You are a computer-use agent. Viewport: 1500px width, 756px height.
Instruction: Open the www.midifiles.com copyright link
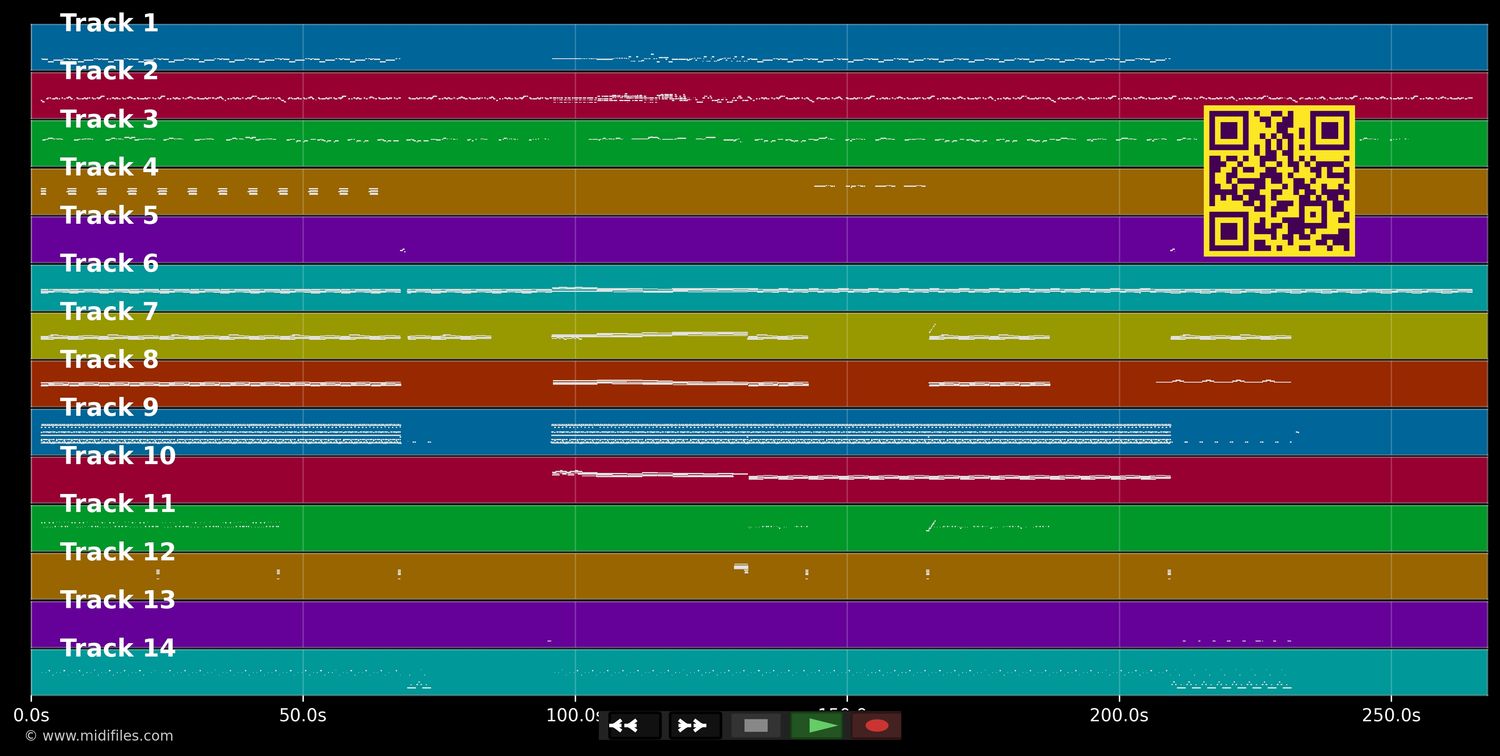coord(98,736)
